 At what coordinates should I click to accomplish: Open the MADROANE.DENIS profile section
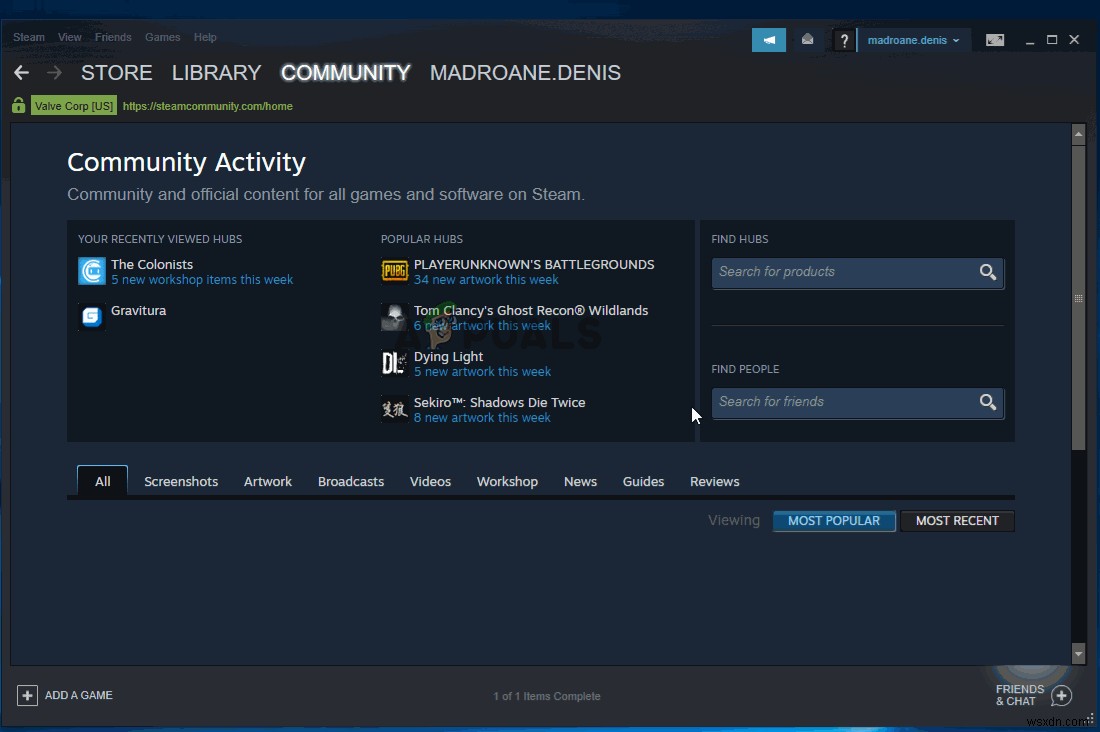pos(525,72)
